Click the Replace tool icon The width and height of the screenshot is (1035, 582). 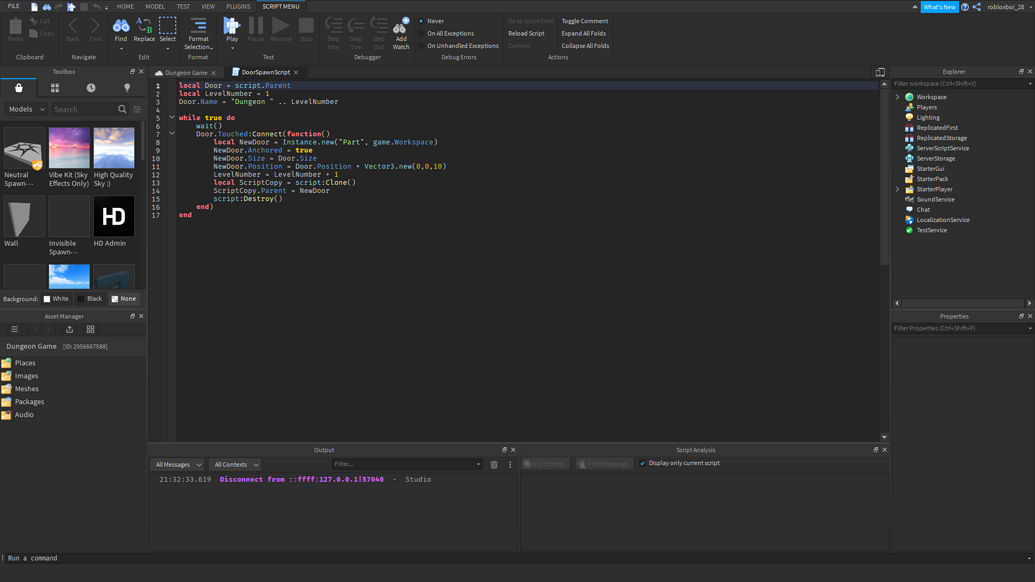pos(144,27)
